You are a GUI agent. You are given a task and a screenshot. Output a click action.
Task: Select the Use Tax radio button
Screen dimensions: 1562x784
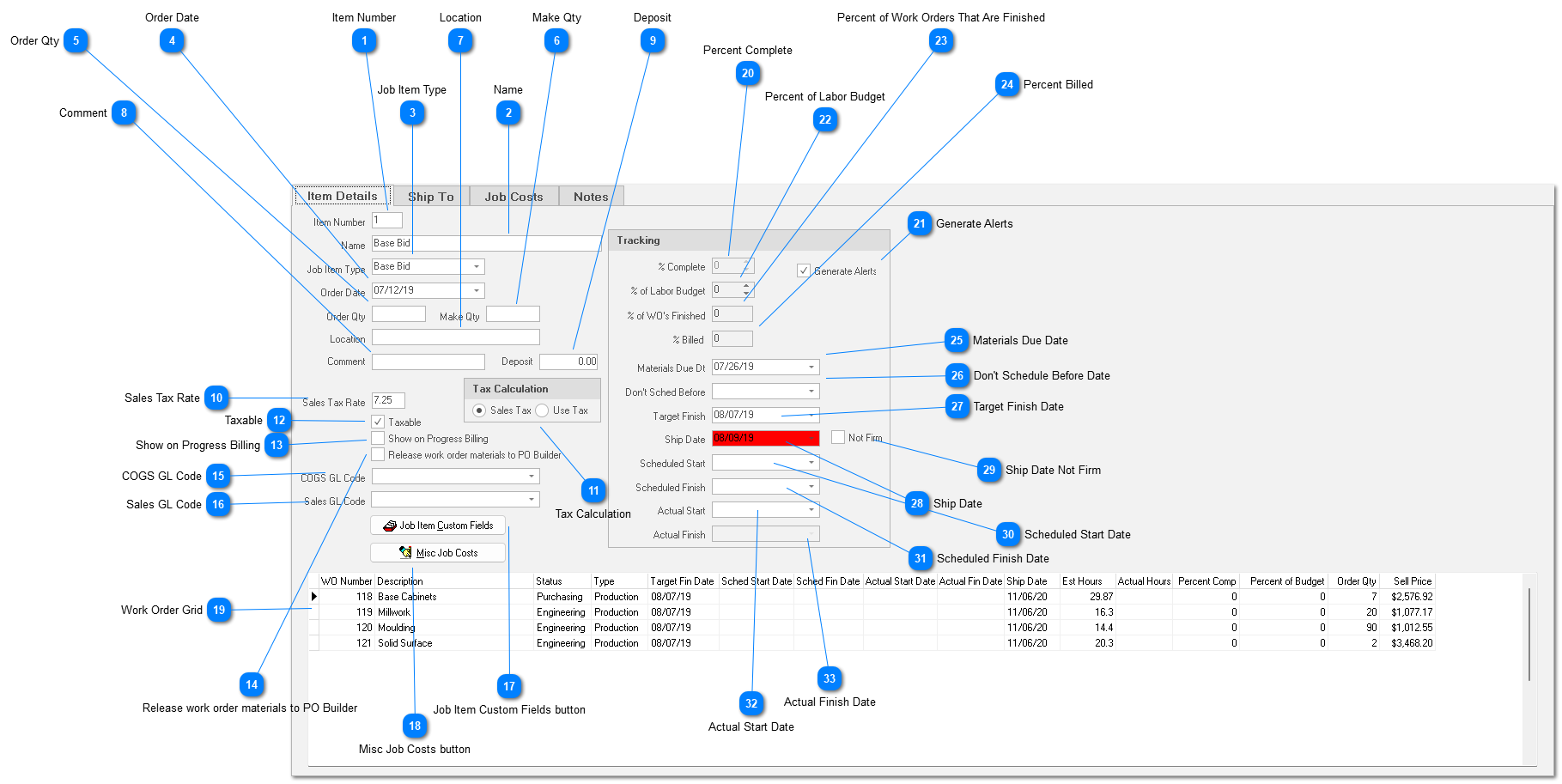(x=543, y=410)
